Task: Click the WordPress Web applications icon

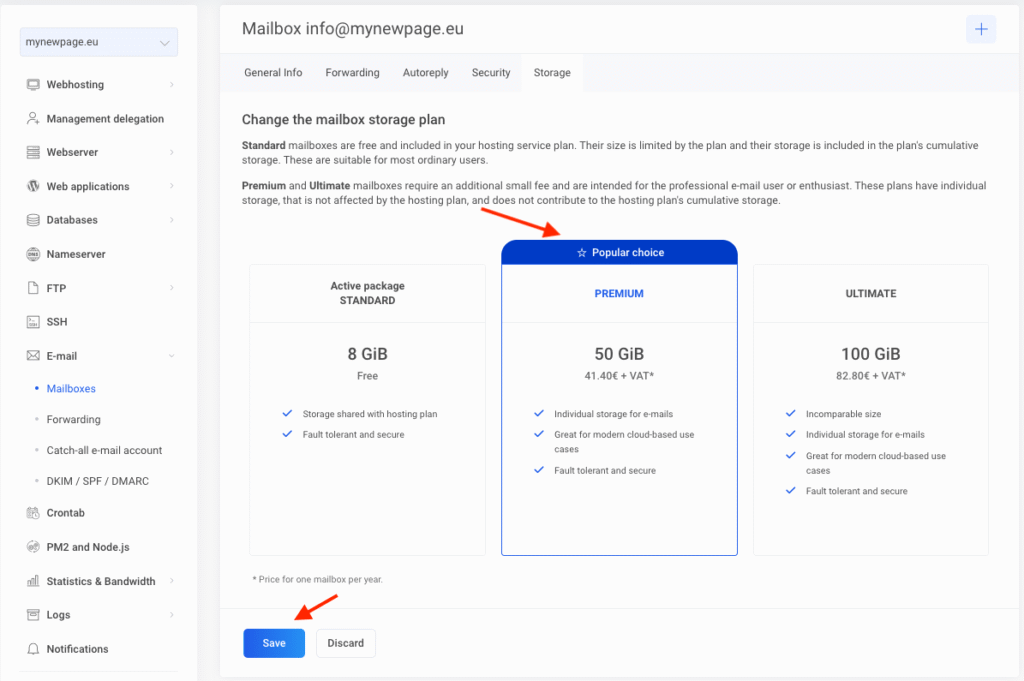Action: tap(33, 187)
